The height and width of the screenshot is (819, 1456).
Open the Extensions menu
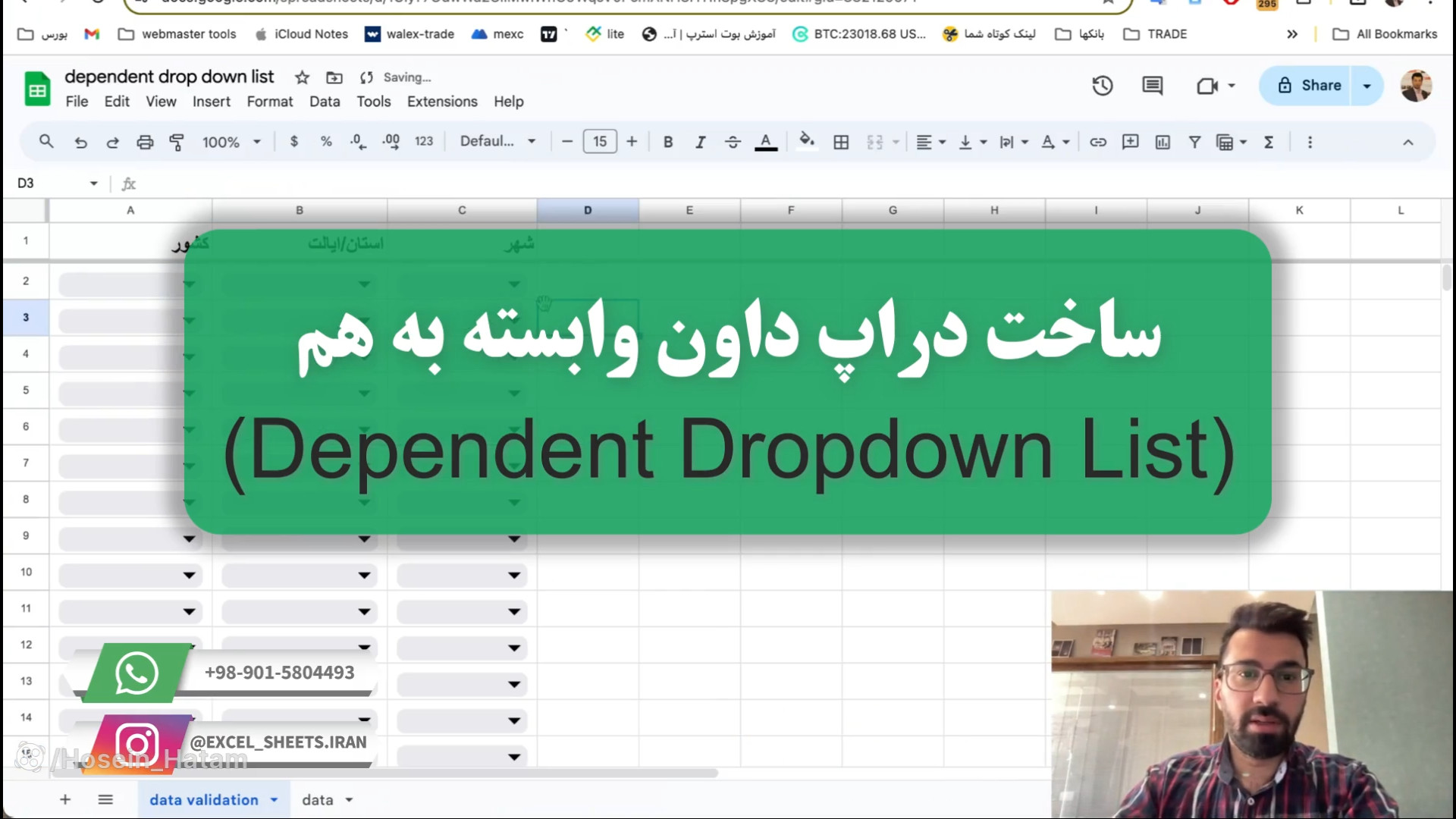[x=442, y=102]
